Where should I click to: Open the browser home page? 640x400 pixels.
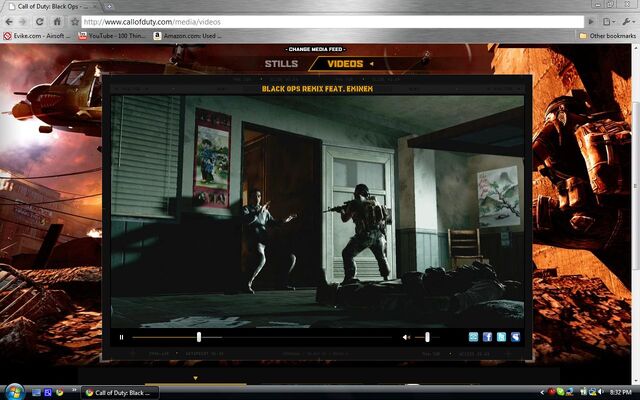pos(57,22)
